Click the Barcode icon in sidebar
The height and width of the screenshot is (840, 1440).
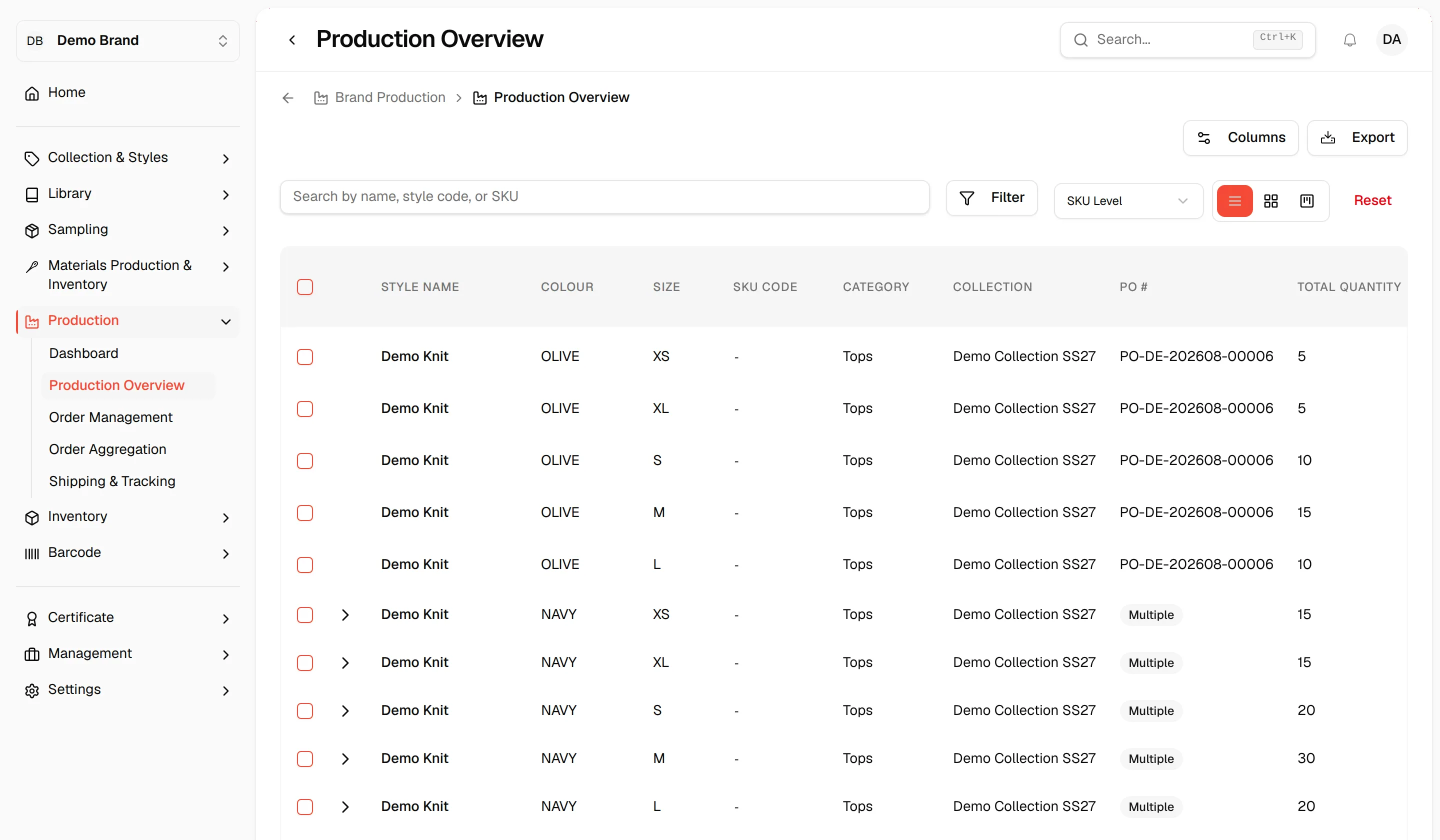[x=32, y=553]
